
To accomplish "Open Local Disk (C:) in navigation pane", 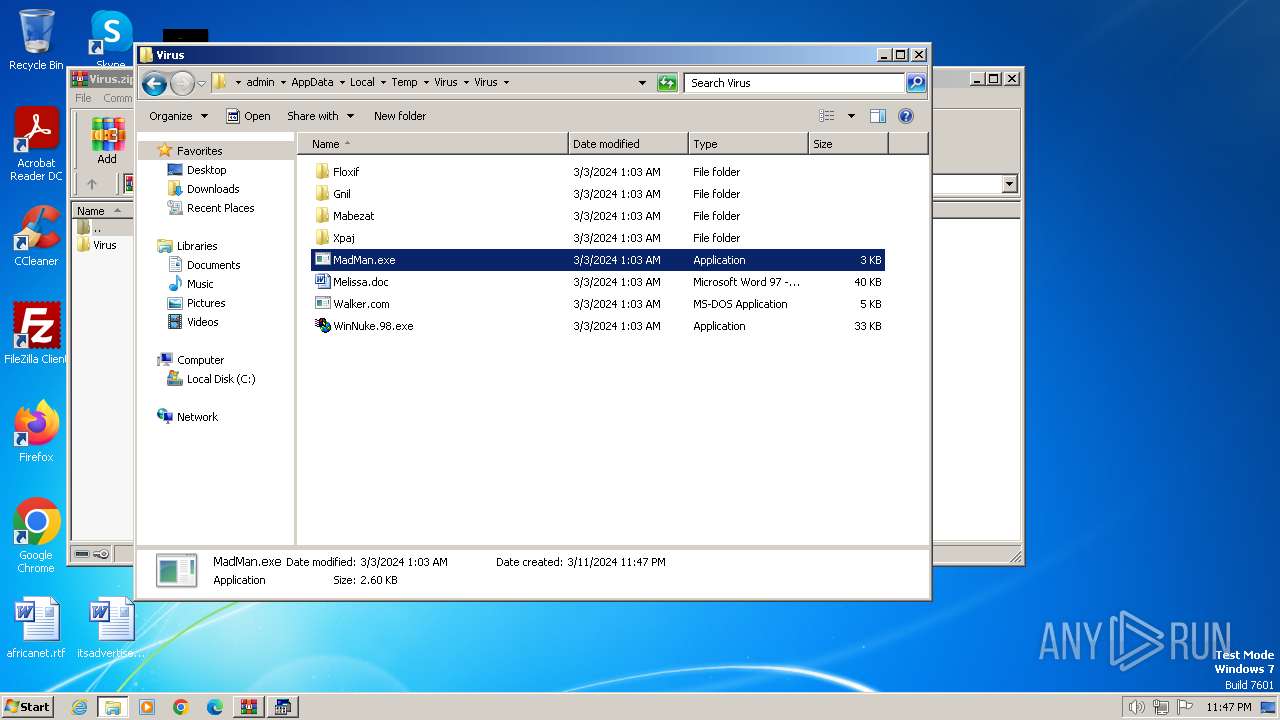I will [x=220, y=379].
